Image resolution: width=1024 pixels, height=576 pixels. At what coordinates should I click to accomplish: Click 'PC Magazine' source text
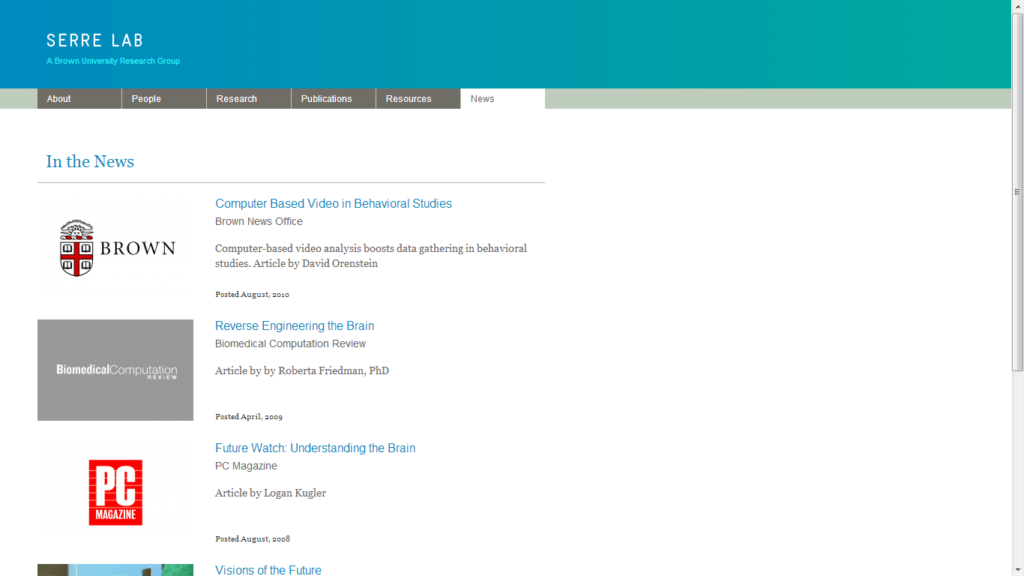pos(246,466)
